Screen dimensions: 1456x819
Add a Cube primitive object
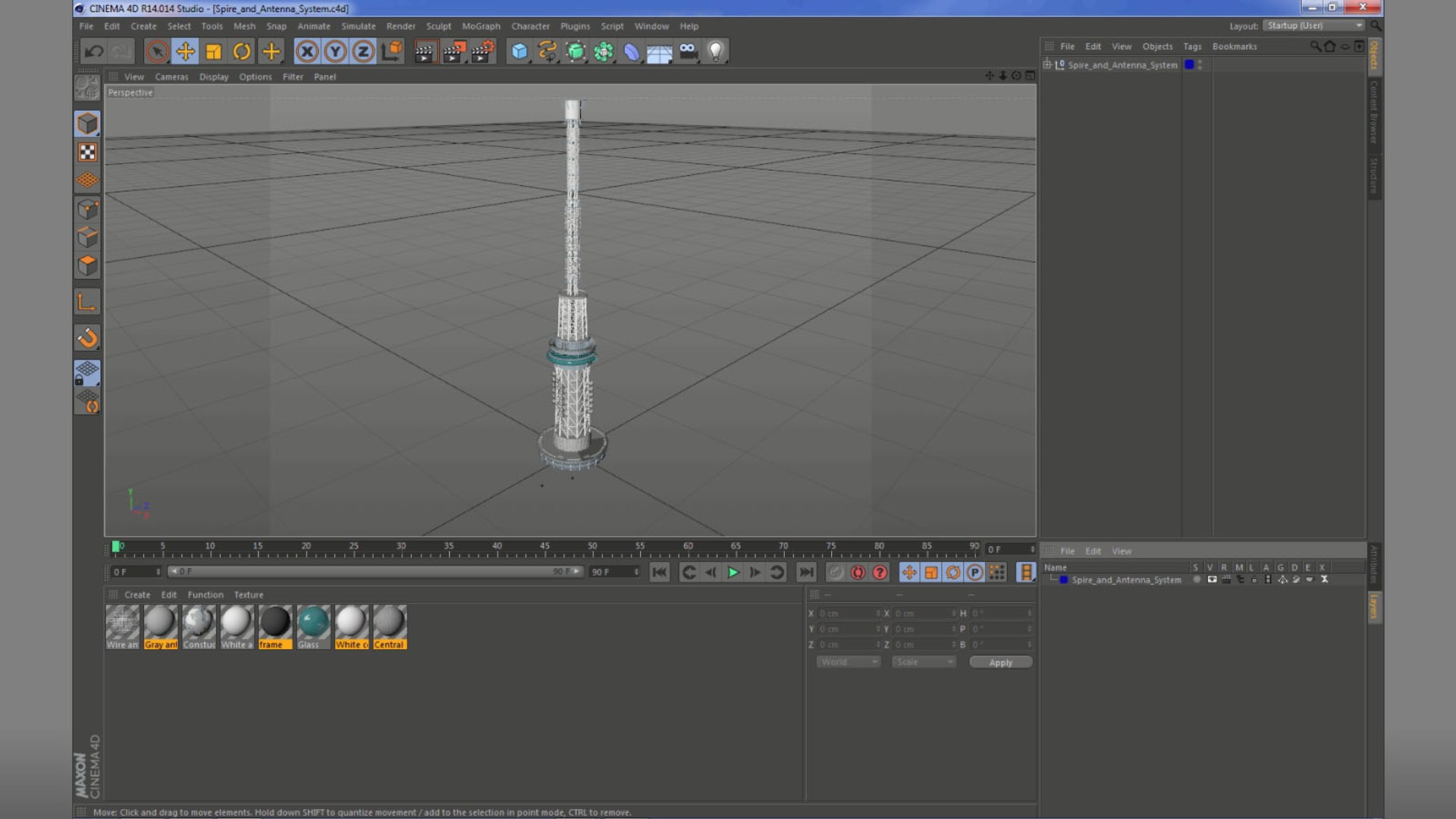point(519,52)
